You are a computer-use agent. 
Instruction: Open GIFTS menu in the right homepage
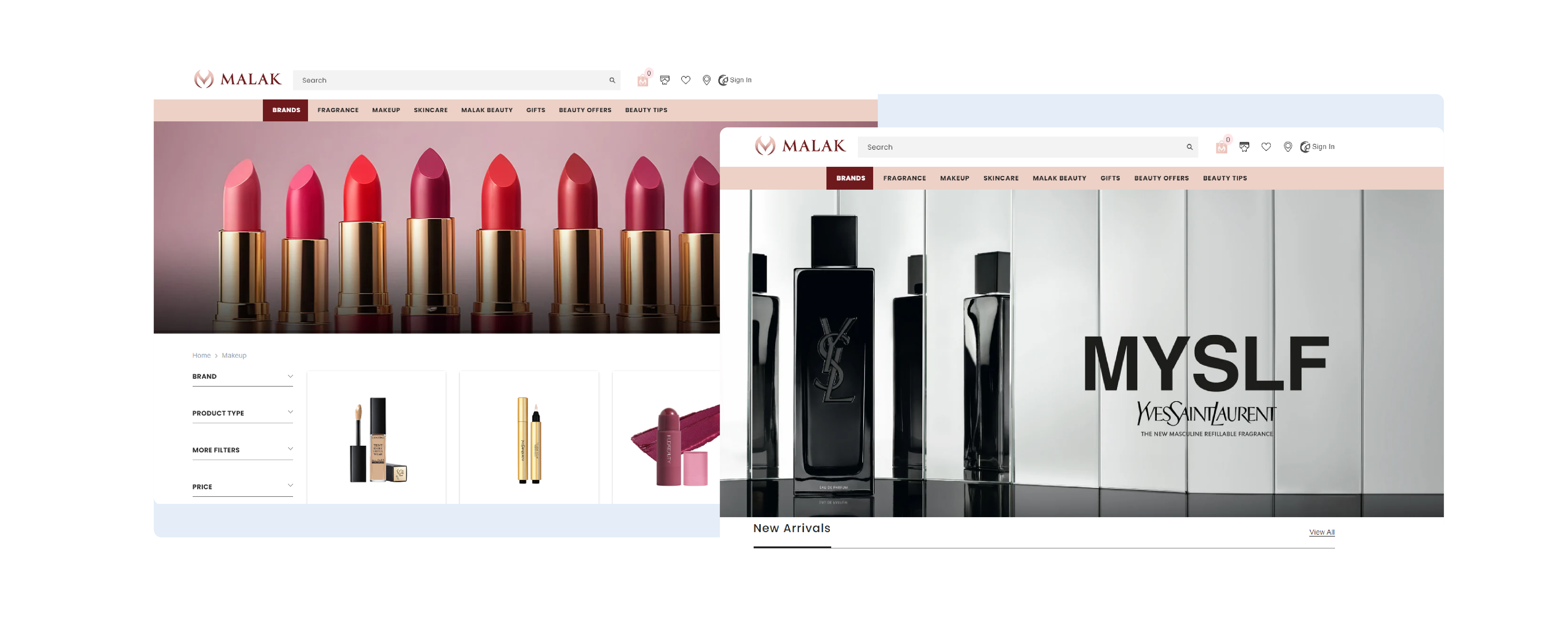(x=1110, y=178)
